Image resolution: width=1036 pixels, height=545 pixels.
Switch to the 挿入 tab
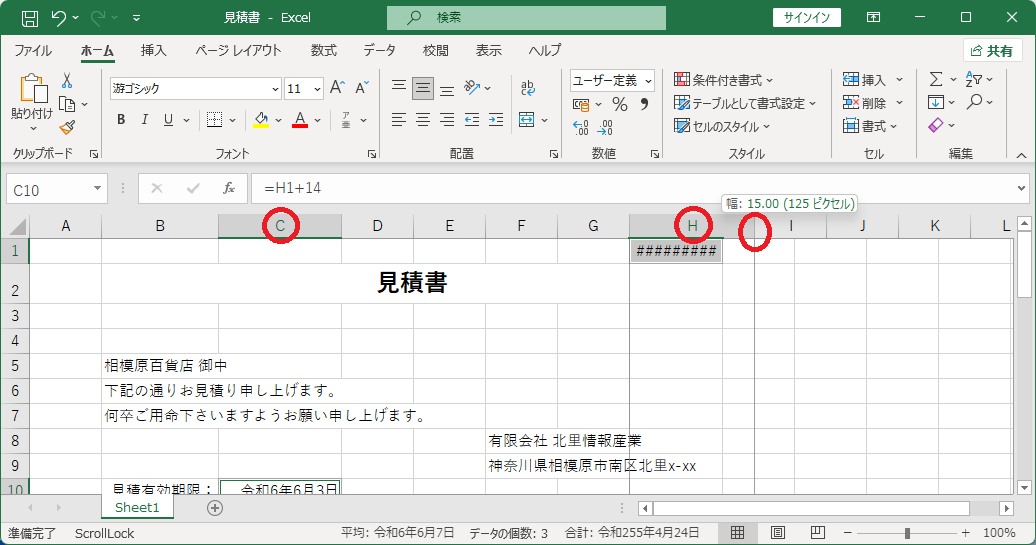click(x=153, y=51)
